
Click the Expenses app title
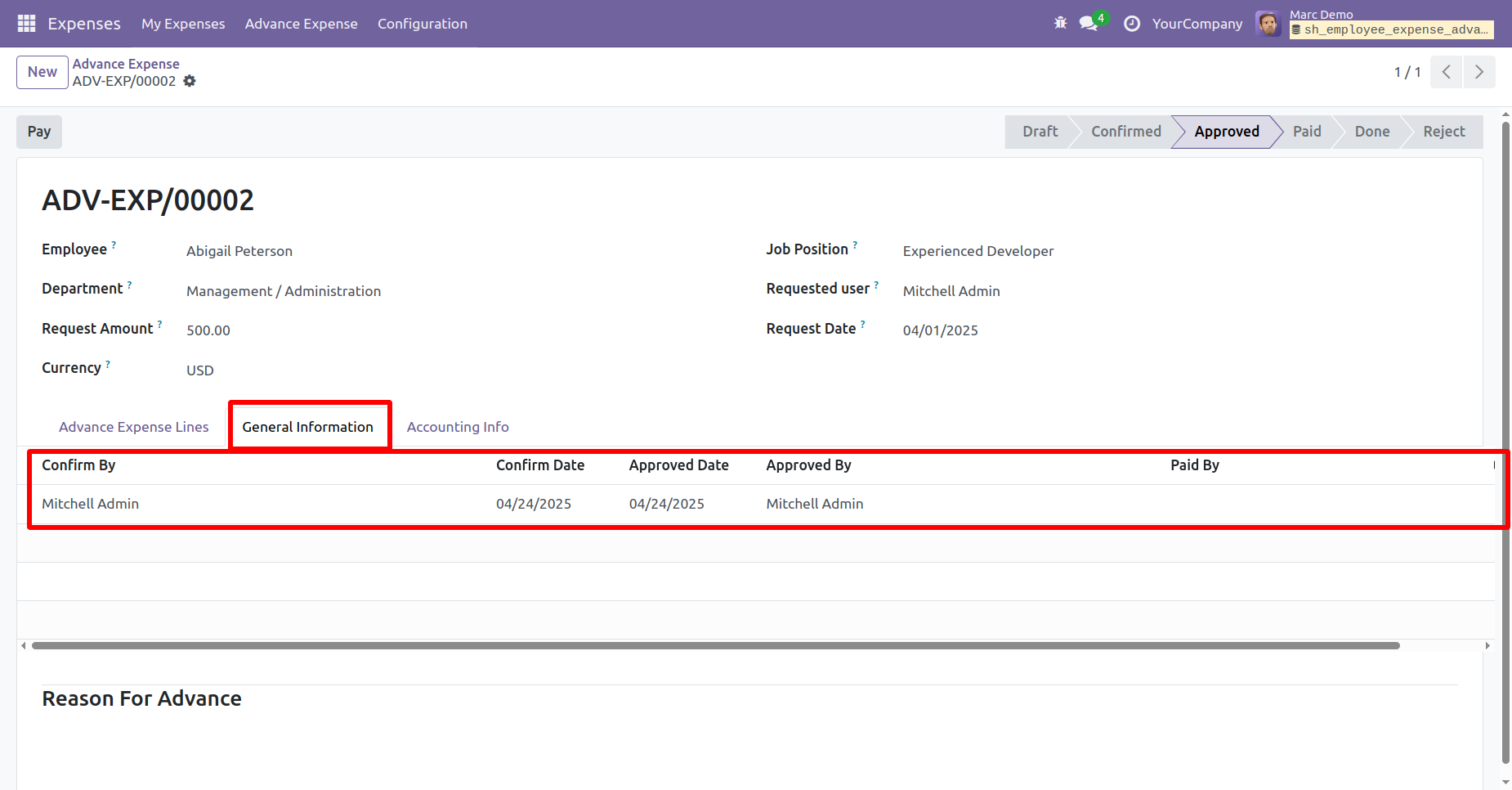click(x=84, y=24)
